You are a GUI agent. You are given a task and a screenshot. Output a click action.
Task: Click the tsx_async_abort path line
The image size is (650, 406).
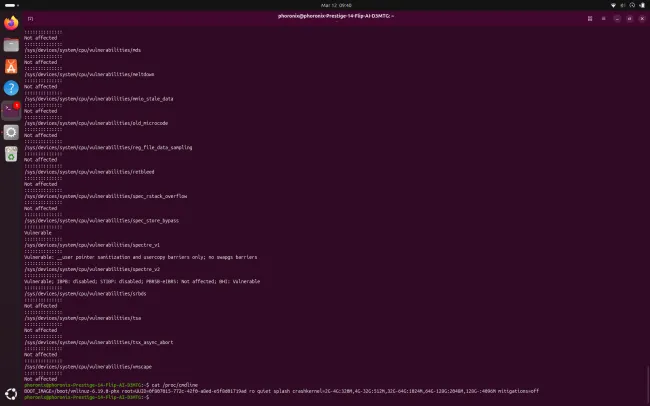[99, 343]
